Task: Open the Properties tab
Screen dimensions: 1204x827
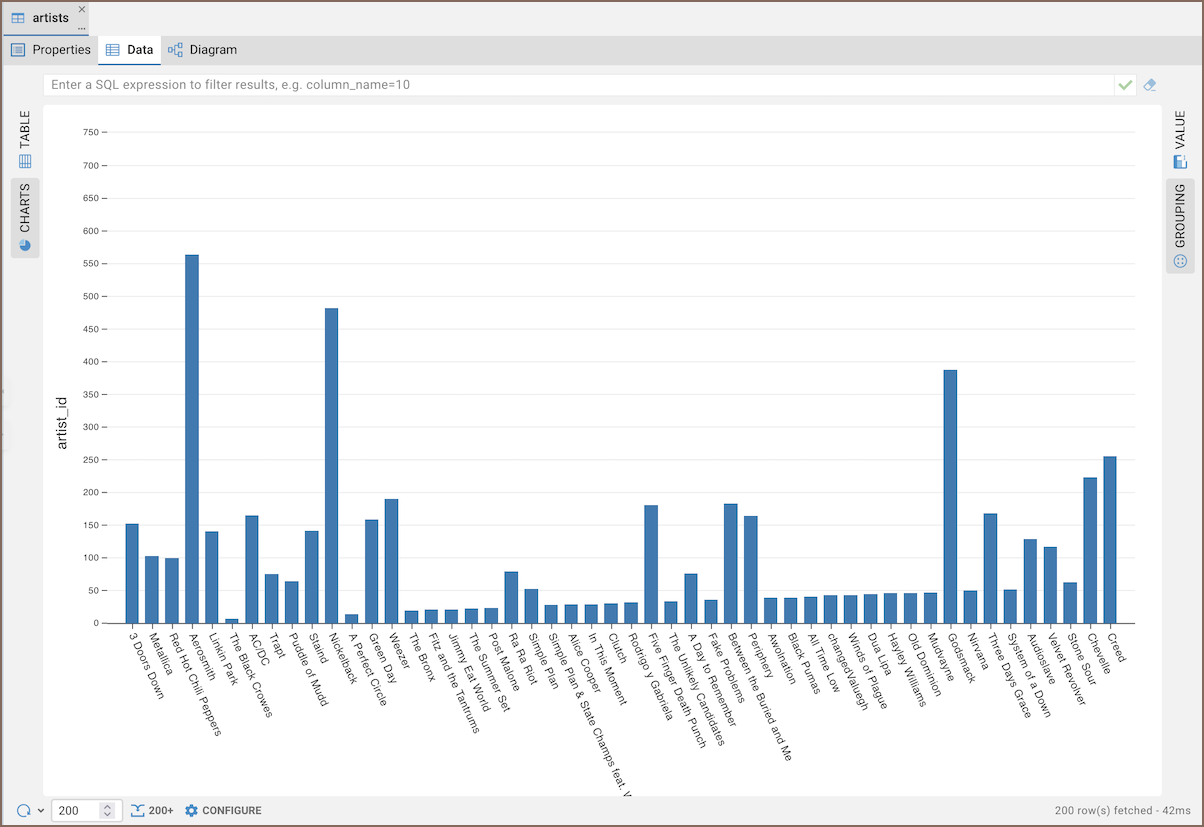Action: pyautogui.click(x=61, y=50)
